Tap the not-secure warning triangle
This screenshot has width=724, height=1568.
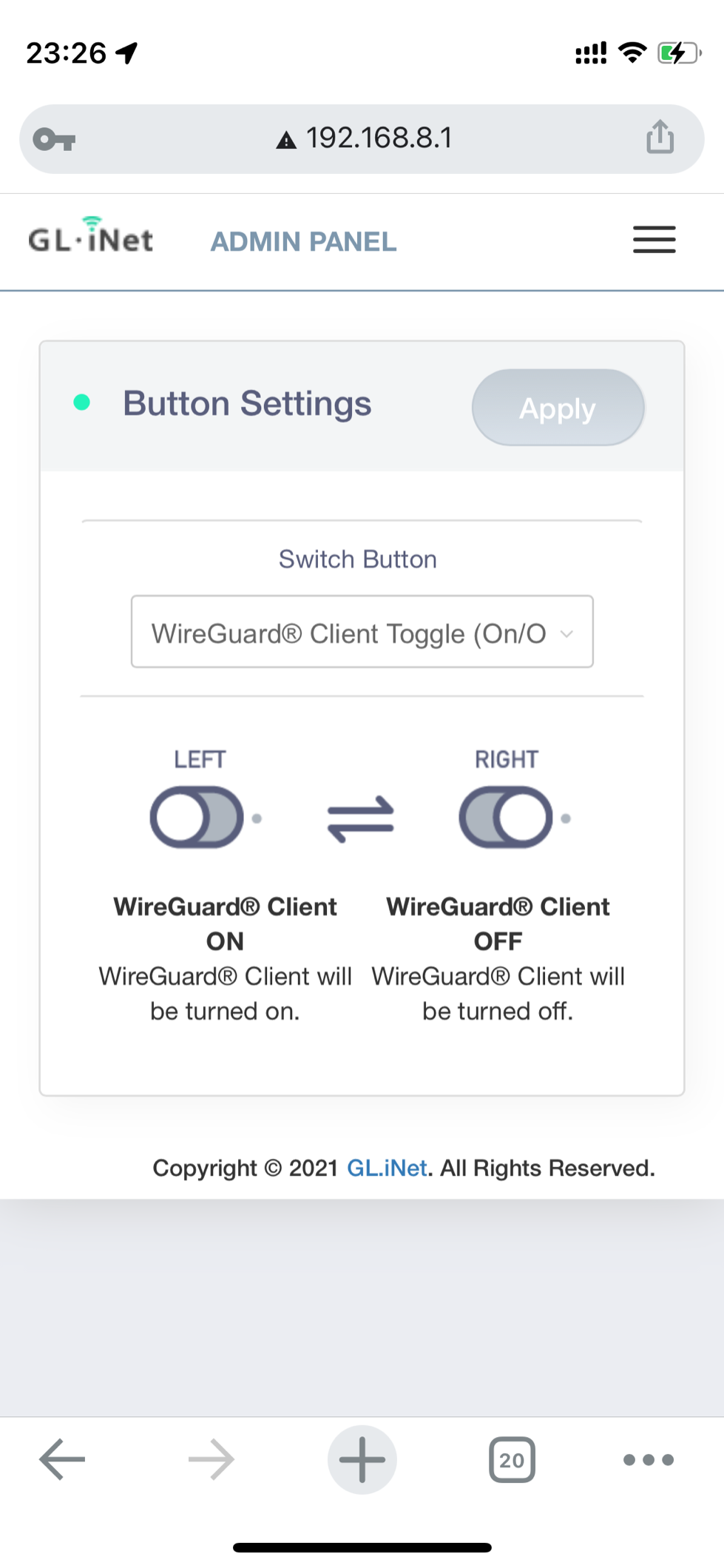point(286,140)
